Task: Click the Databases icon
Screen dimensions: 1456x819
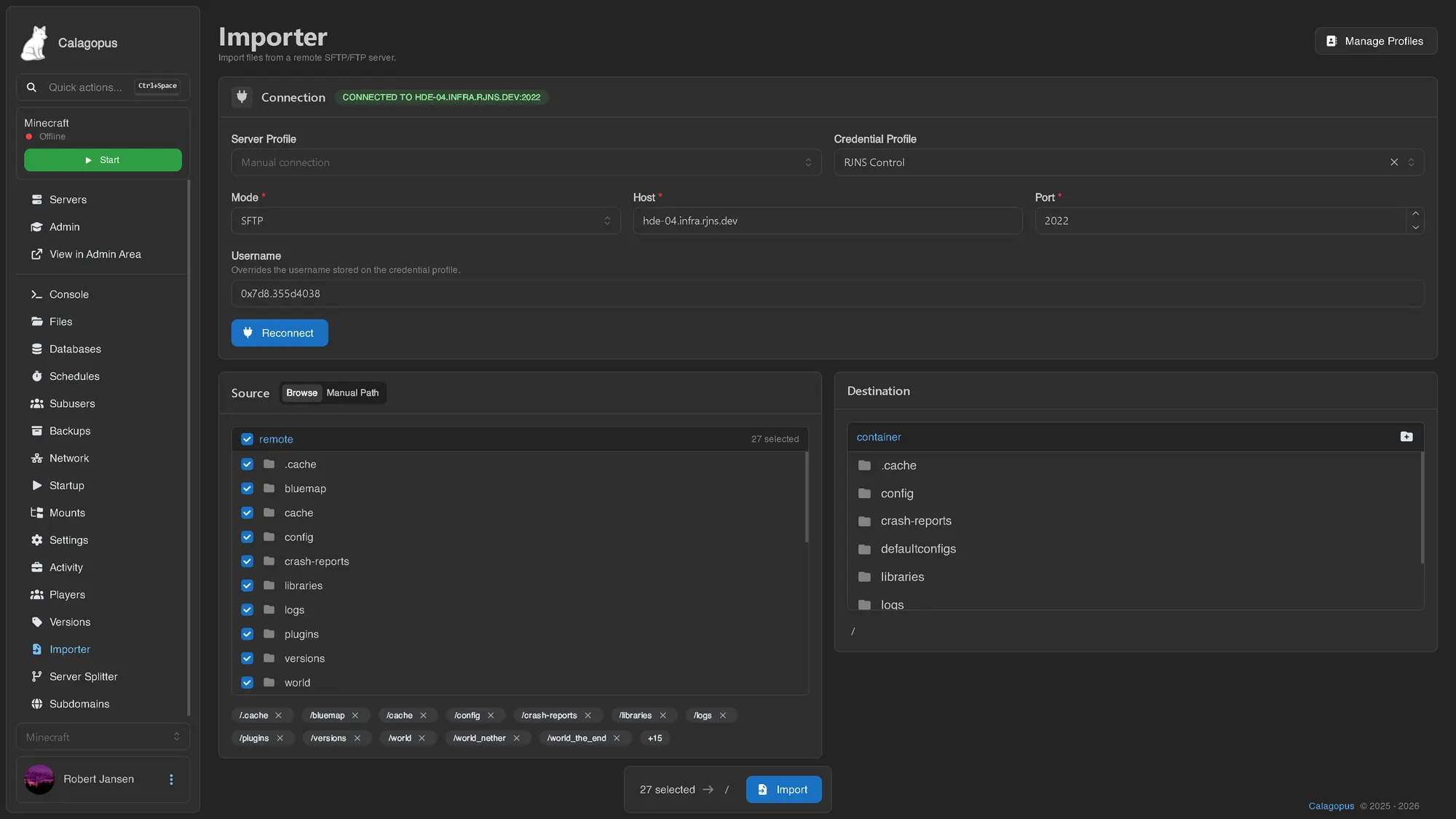Action: pyautogui.click(x=36, y=349)
